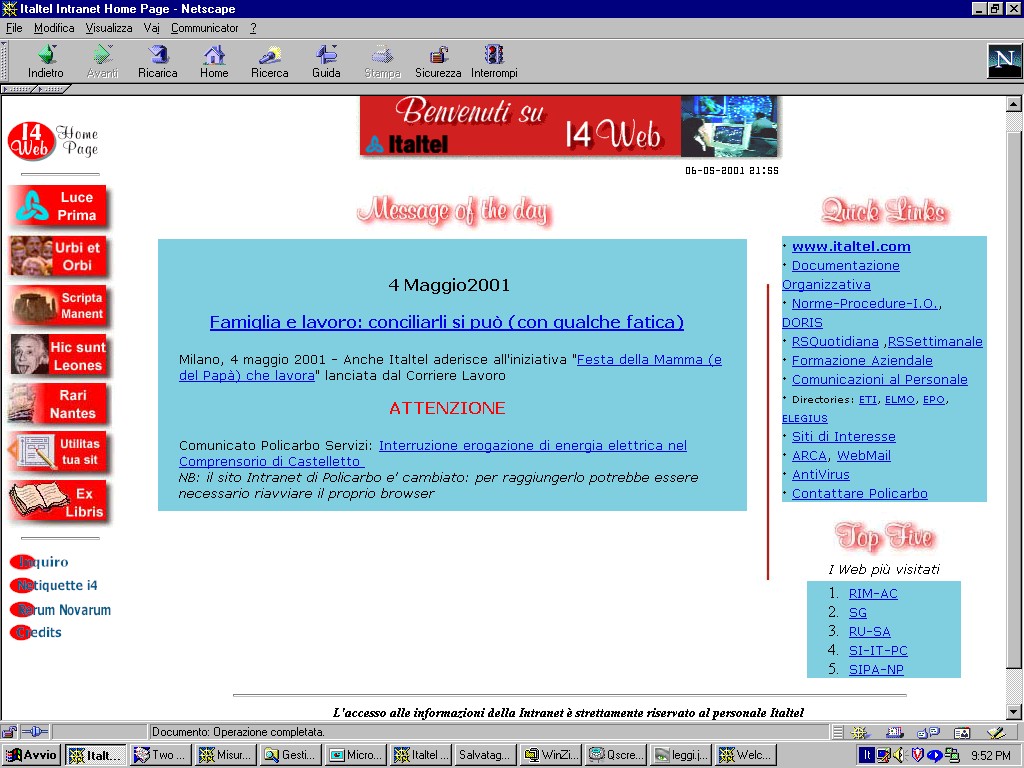Go to browser Home button
1024x768 pixels.
coord(214,61)
